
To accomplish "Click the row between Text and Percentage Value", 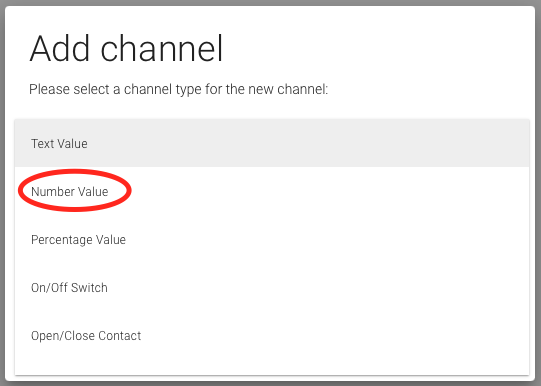I will pos(272,191).
